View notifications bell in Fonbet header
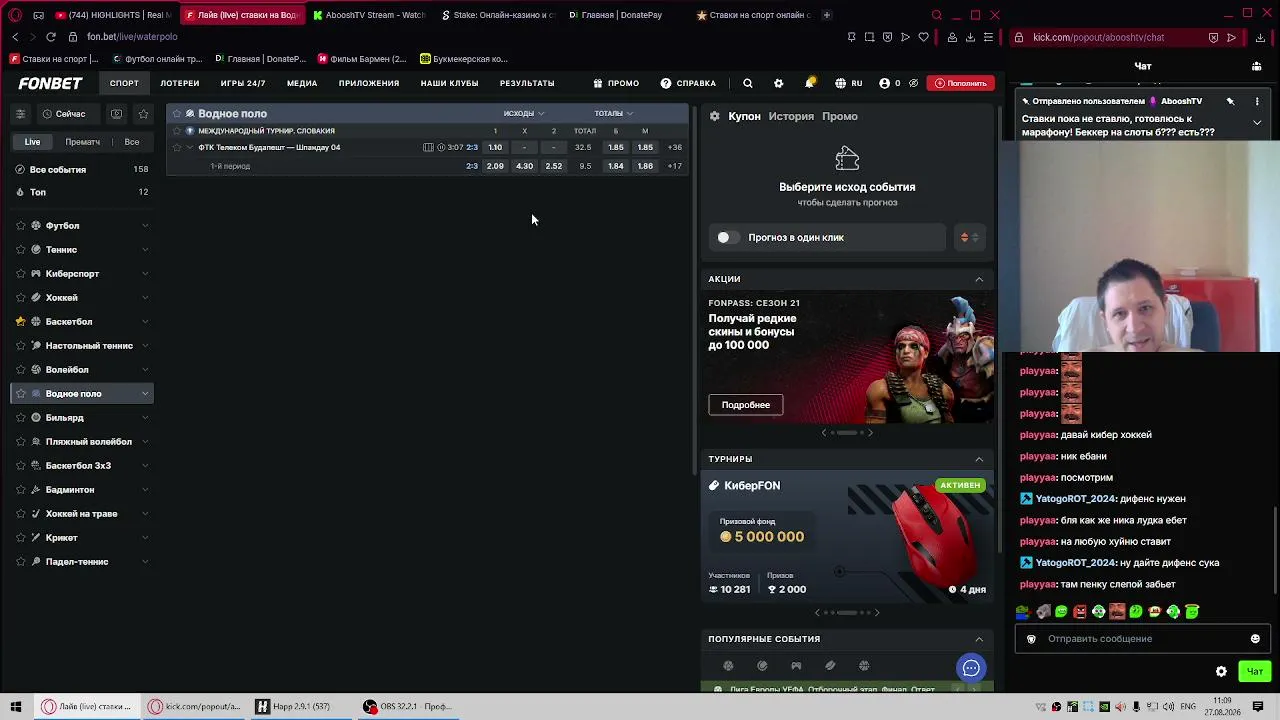Screen dimensions: 1280x720 point(810,83)
